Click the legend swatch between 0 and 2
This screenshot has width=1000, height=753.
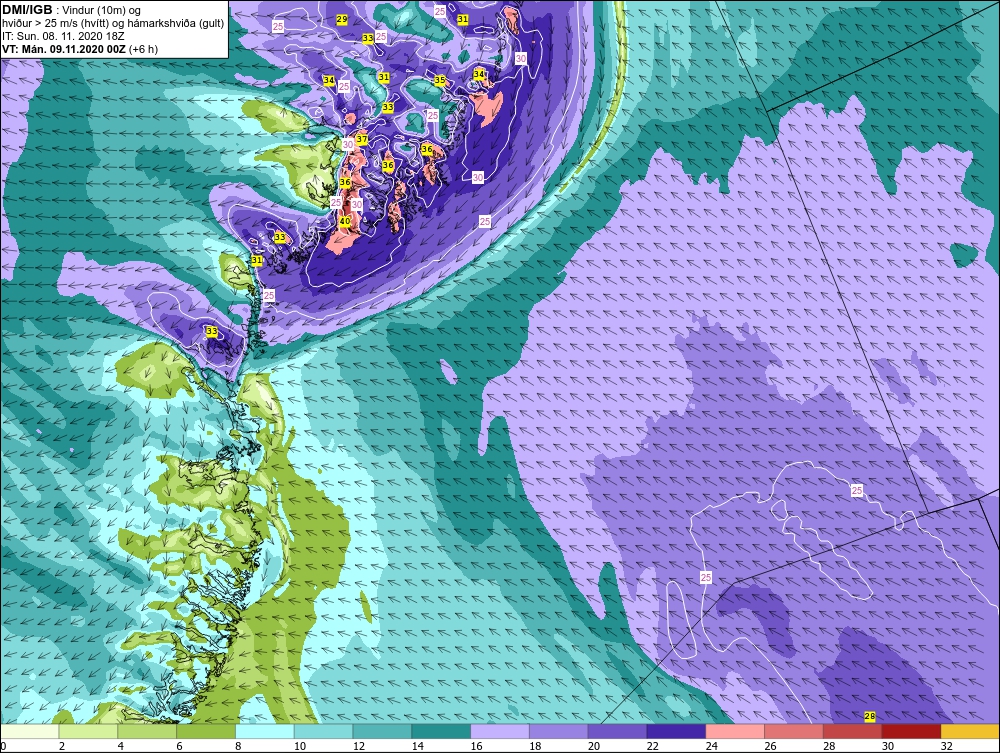(x=30, y=731)
